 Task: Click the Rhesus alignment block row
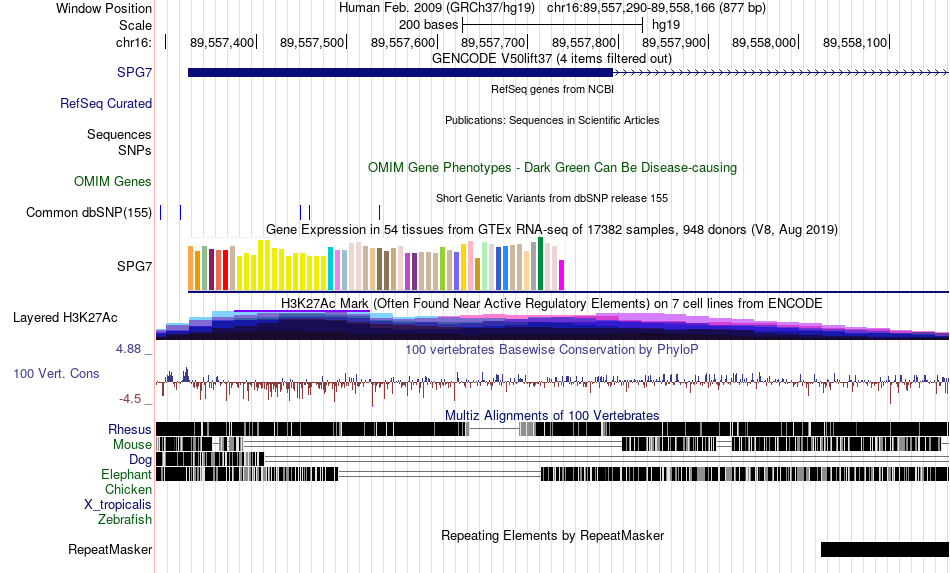click(x=552, y=429)
